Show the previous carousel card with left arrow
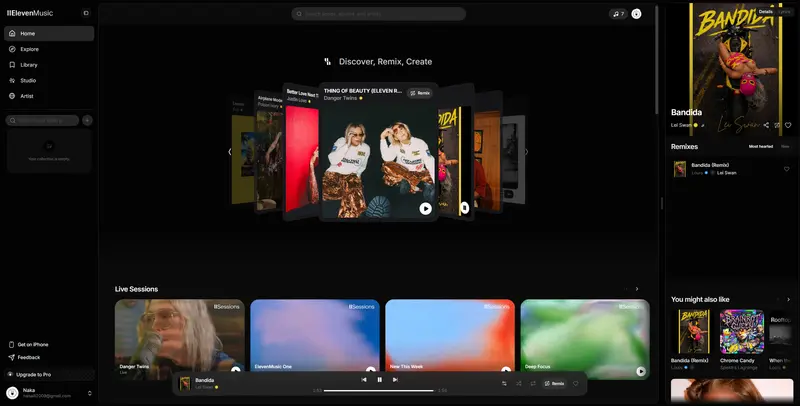The width and height of the screenshot is (800, 406). (230, 151)
